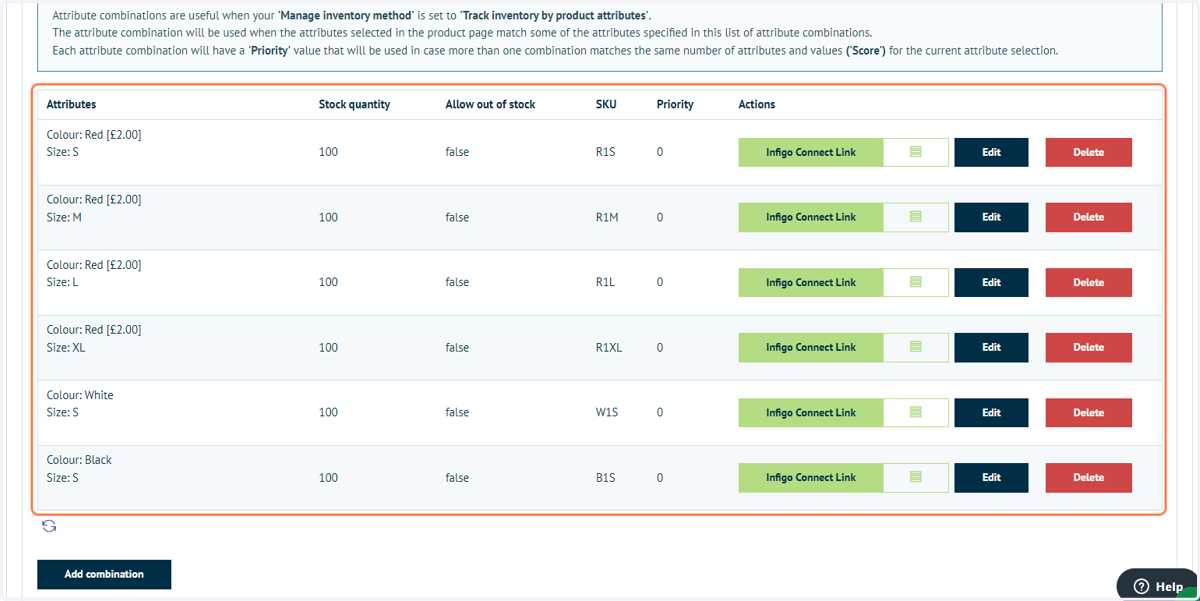
Task: Click the Colour: White attribute text
Action: (80, 395)
